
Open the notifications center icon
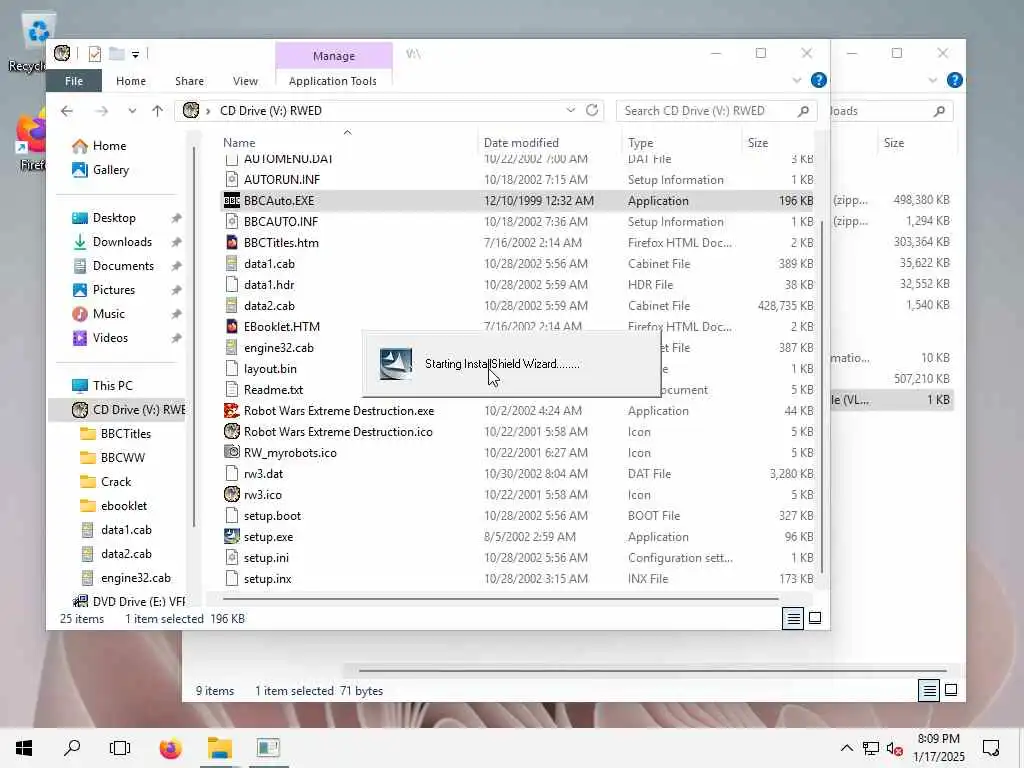tap(991, 748)
